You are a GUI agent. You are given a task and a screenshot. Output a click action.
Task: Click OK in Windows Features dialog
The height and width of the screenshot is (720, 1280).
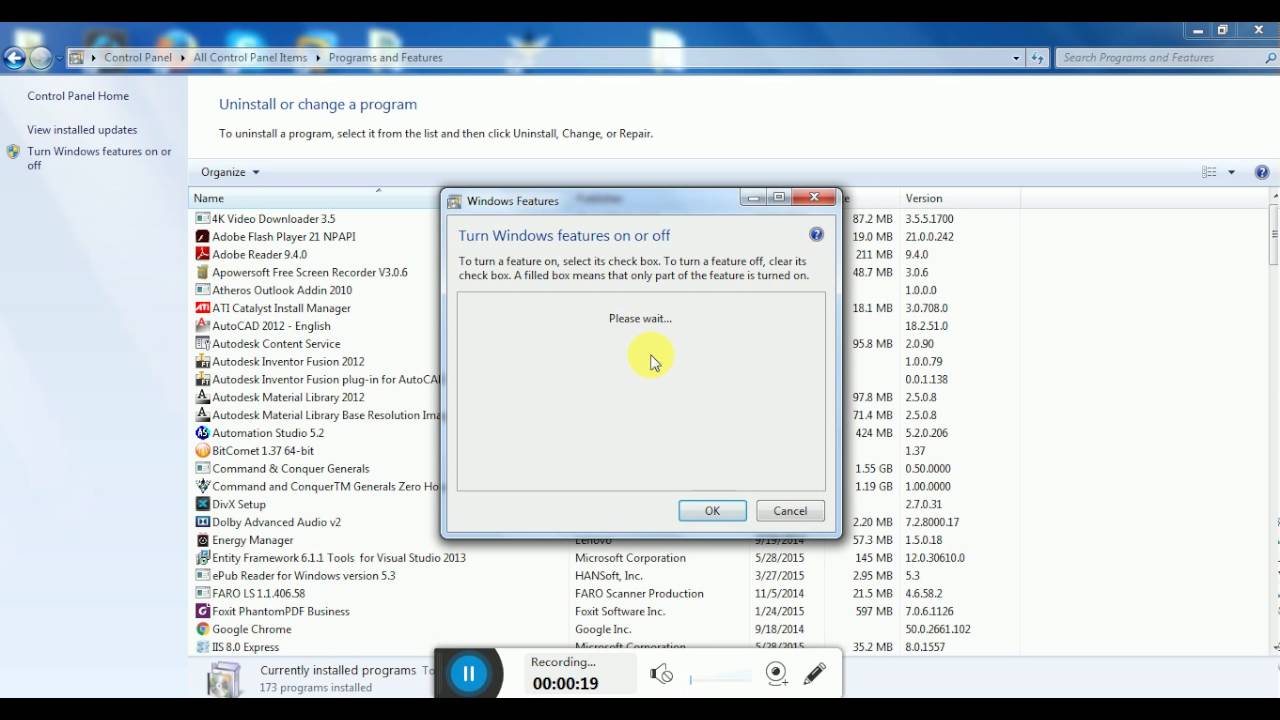pyautogui.click(x=712, y=511)
